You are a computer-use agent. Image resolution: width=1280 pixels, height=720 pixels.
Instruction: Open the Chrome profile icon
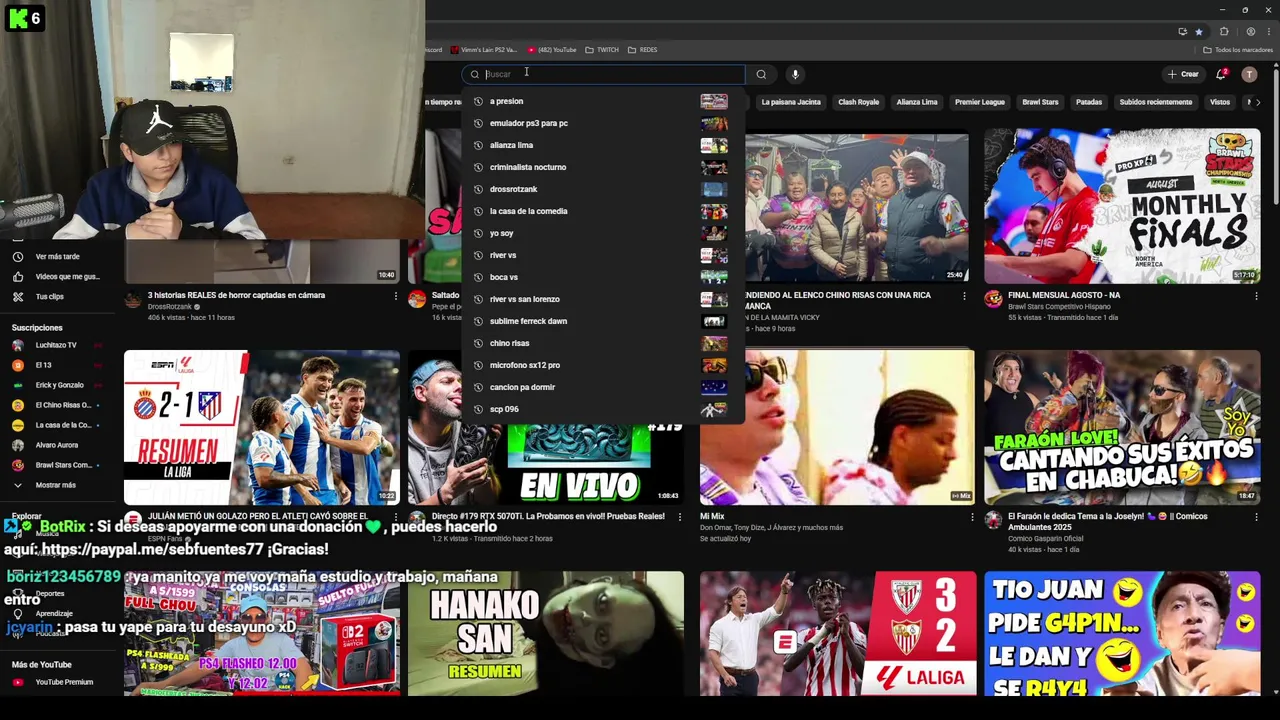click(1250, 31)
